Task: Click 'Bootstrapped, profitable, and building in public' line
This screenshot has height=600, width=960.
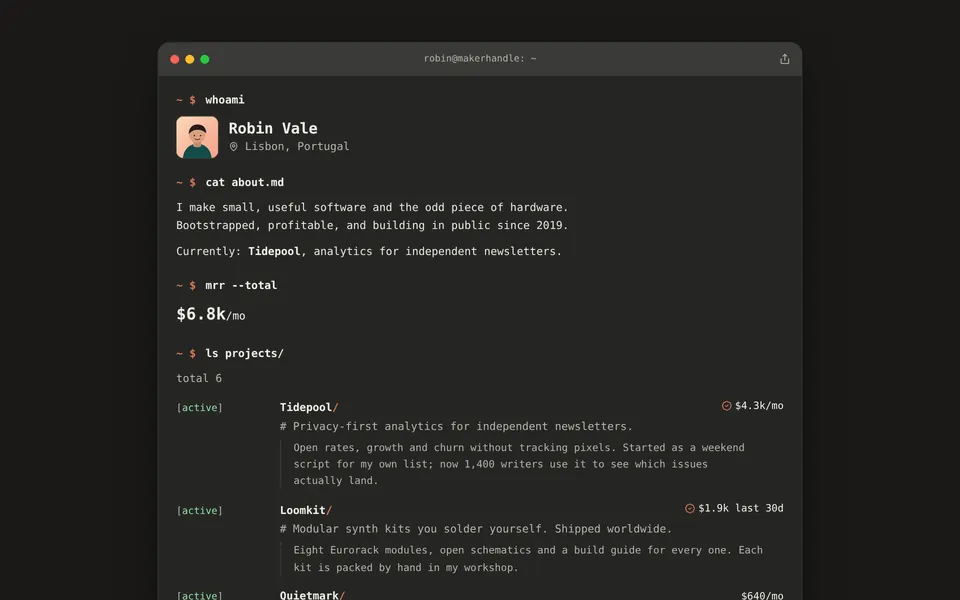Action: pyautogui.click(x=372, y=225)
